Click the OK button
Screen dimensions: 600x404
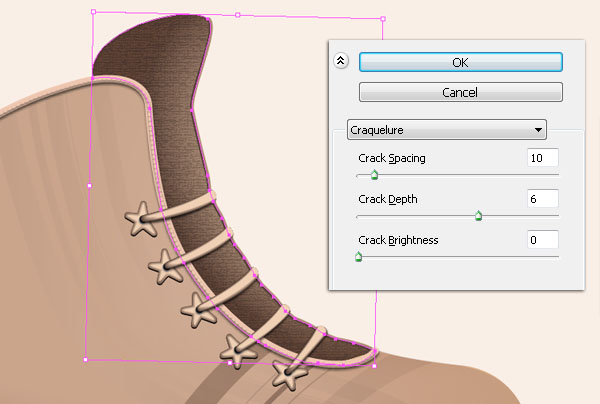pos(461,62)
